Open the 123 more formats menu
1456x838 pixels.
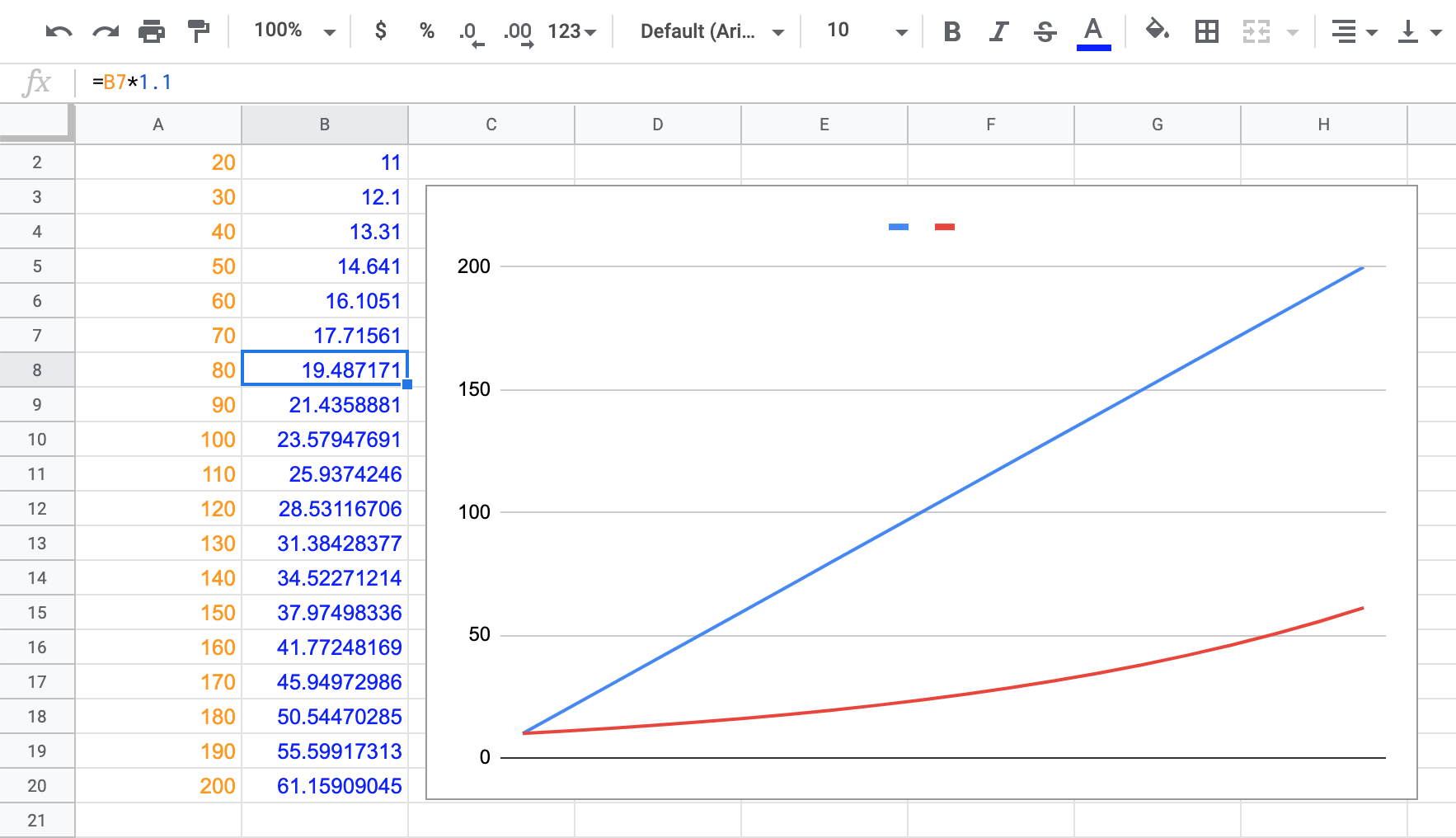point(571,32)
